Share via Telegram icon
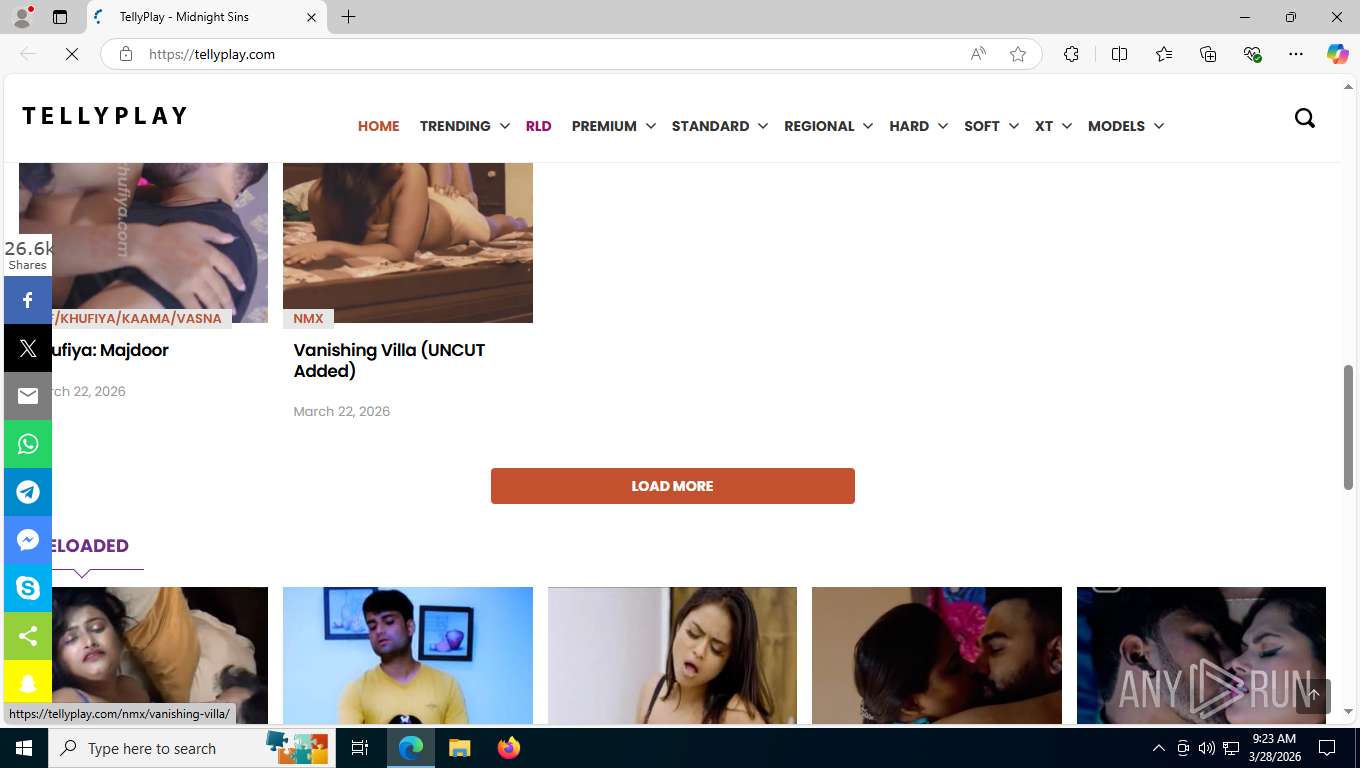Screen dimensions: 1360x768 click(x=28, y=492)
